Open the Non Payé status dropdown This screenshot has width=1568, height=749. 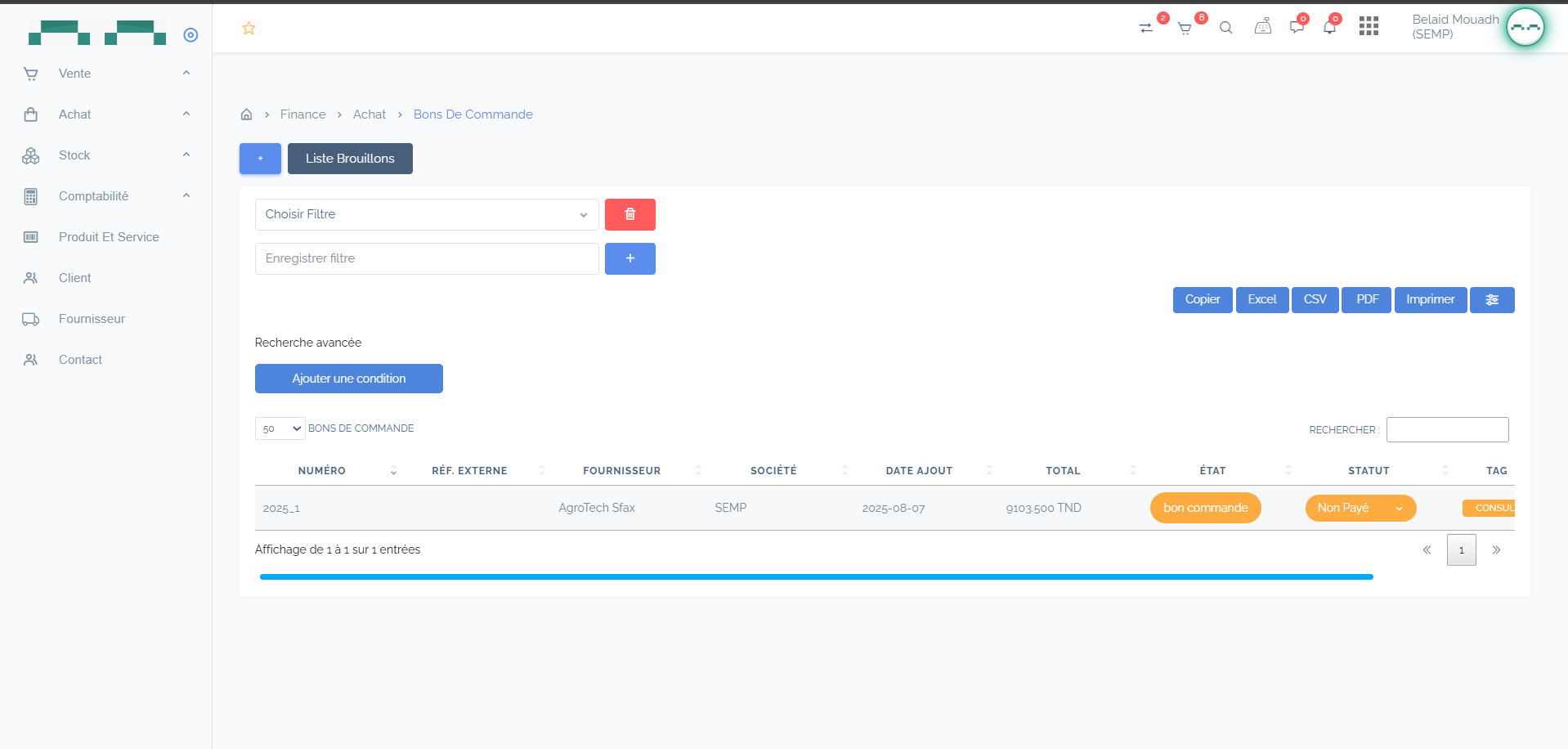(1360, 508)
